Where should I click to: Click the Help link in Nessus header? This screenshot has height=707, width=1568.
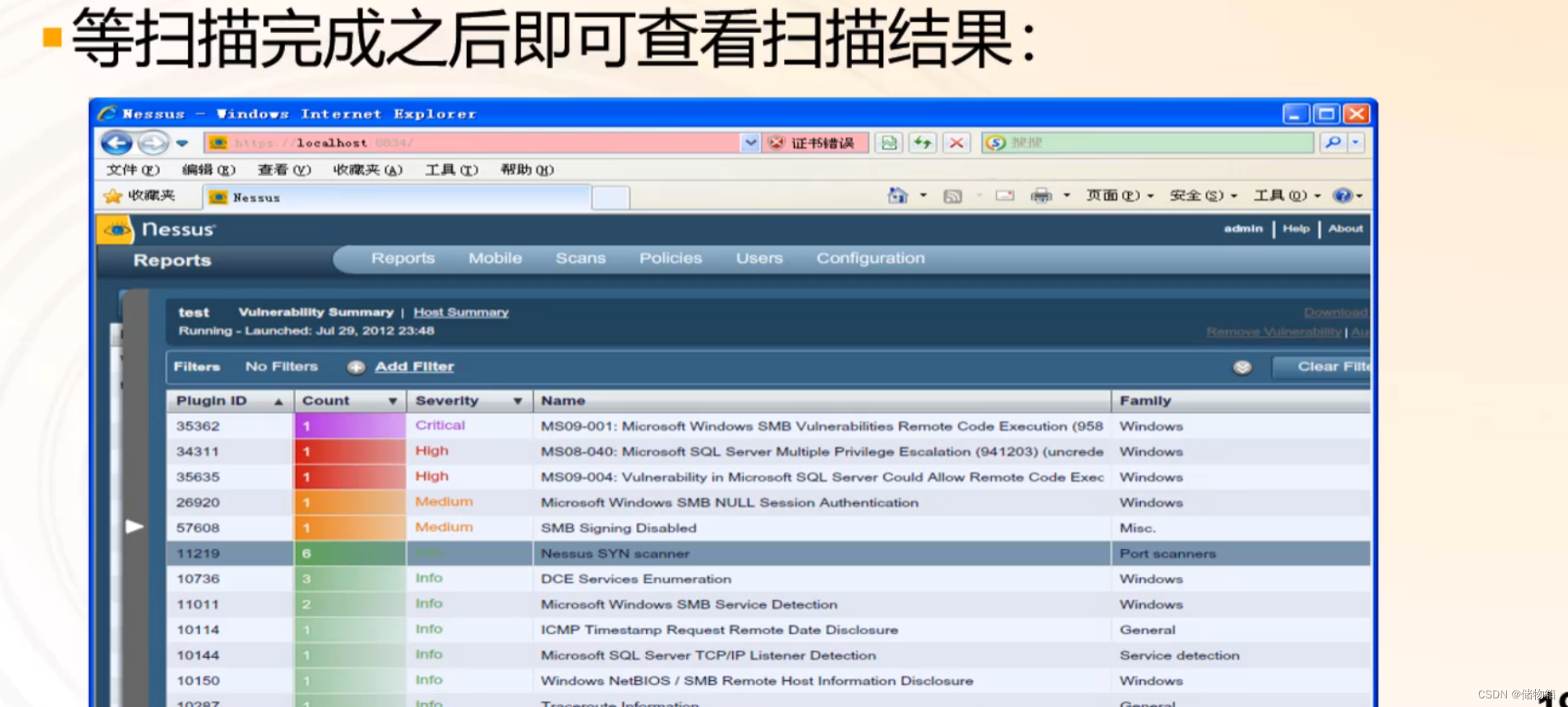pos(1296,229)
